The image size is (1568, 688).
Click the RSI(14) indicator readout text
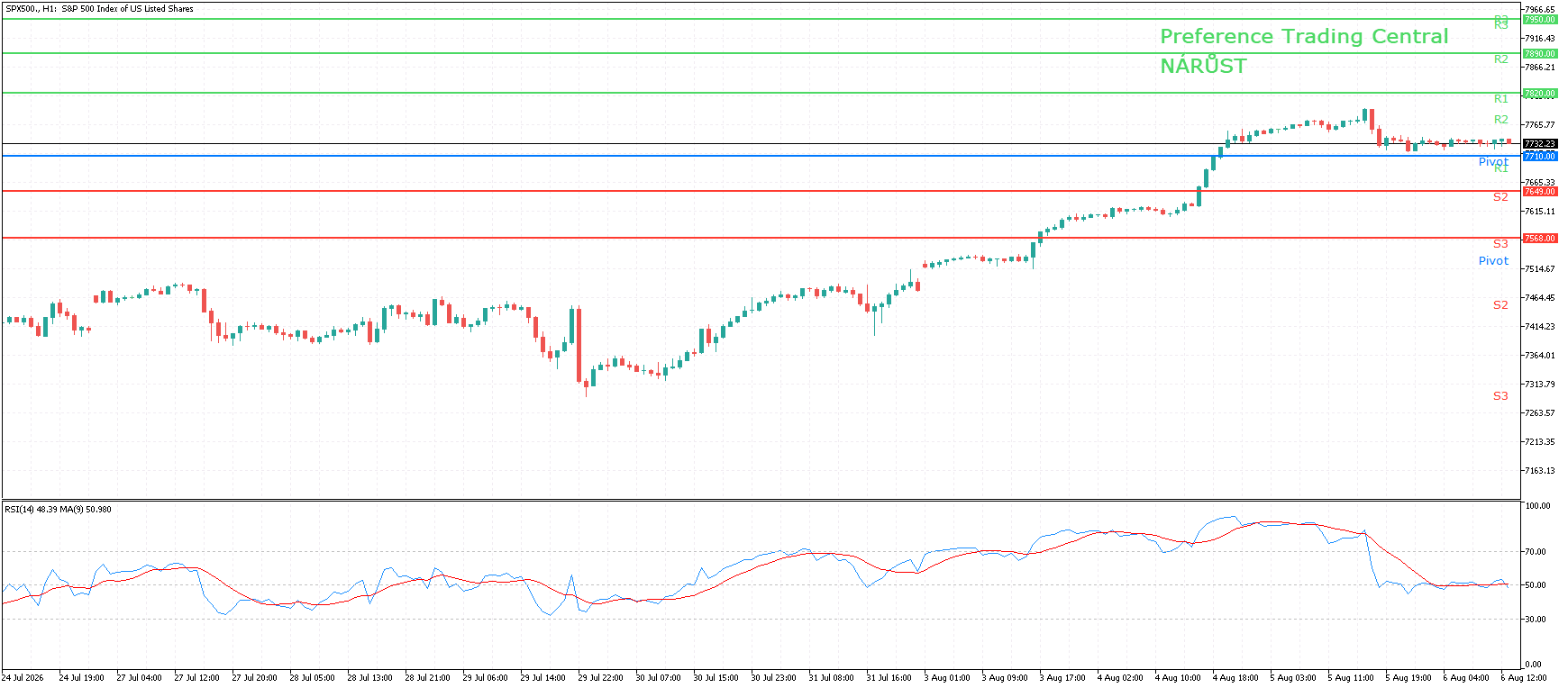58,510
